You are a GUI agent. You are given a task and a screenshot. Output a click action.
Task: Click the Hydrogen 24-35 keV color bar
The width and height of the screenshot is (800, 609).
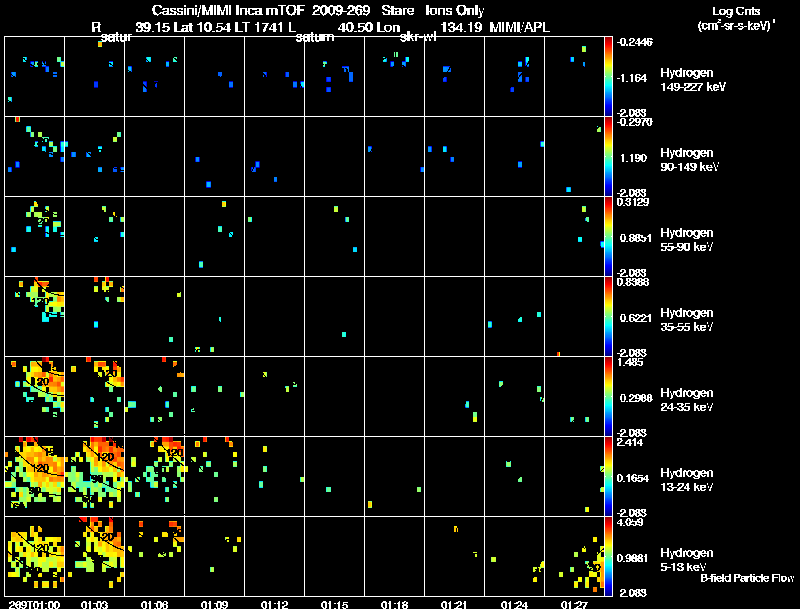point(608,396)
